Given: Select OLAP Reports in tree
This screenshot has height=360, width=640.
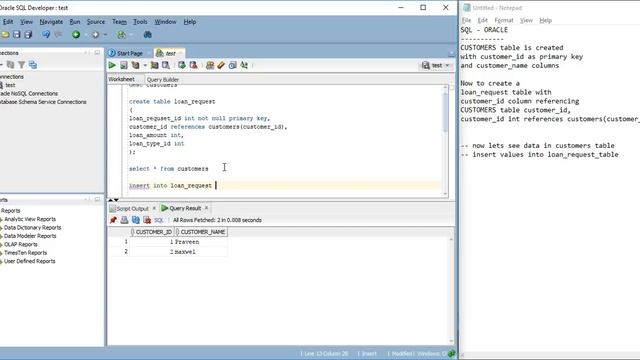Looking at the screenshot, I should [20, 244].
